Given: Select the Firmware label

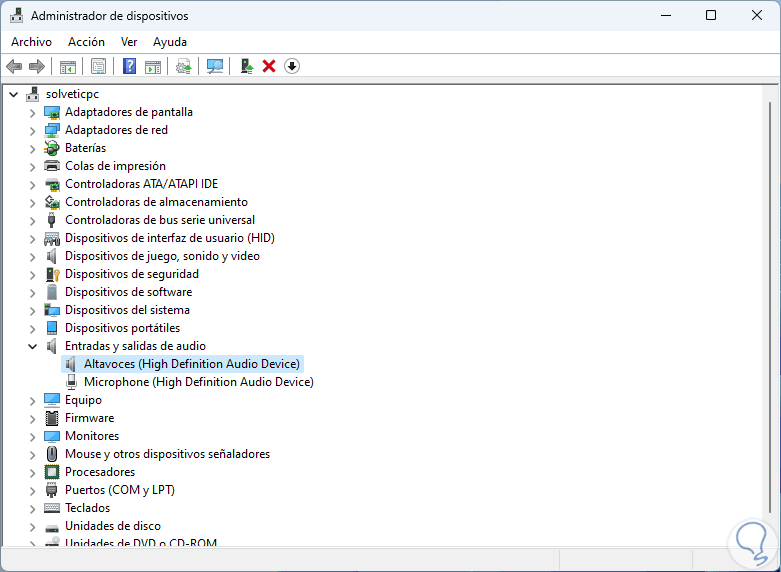Looking at the screenshot, I should 90,418.
